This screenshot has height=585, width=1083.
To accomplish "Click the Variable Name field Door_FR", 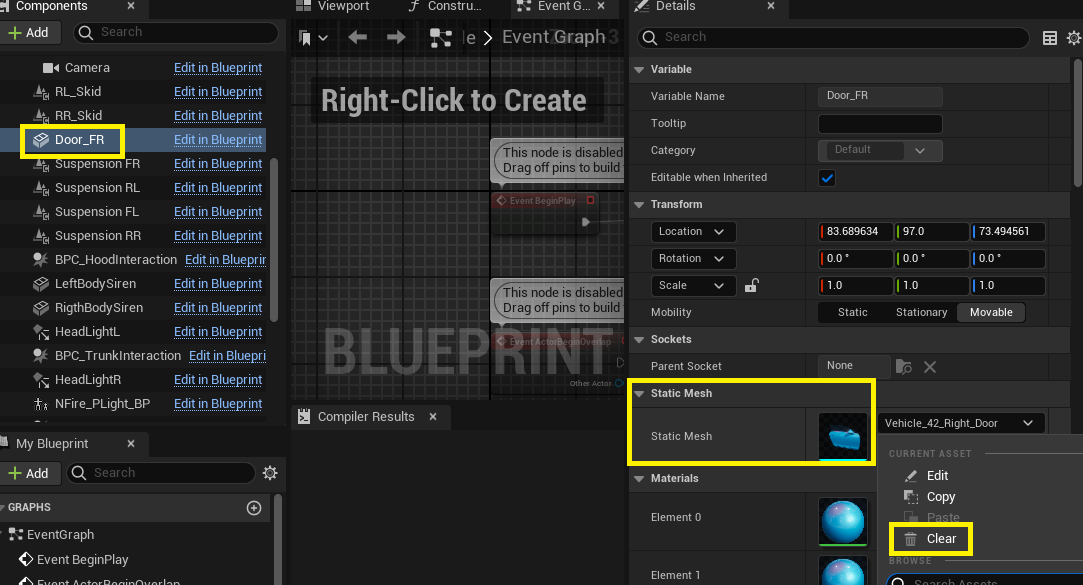I will click(x=880, y=97).
